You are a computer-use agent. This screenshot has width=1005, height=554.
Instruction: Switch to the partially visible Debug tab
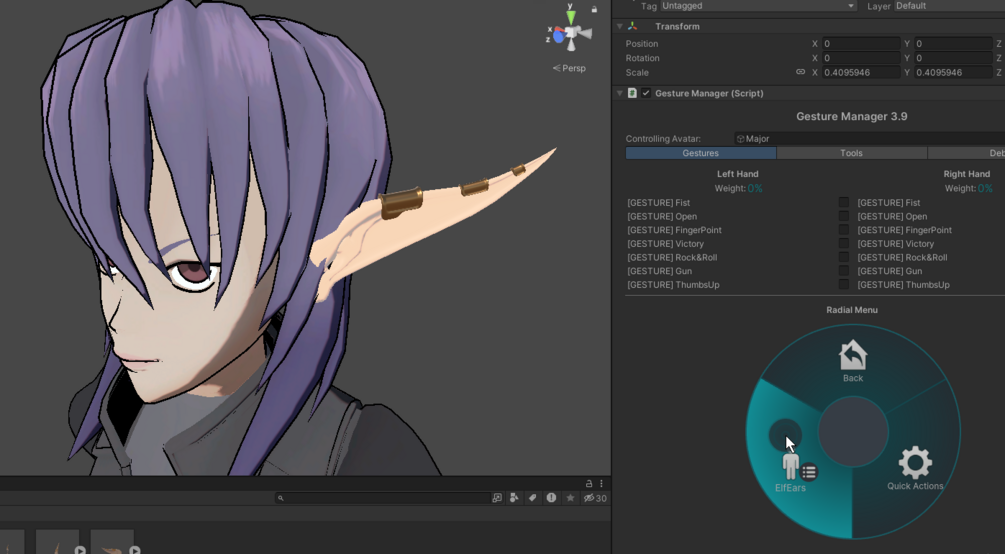pyautogui.click(x=966, y=153)
